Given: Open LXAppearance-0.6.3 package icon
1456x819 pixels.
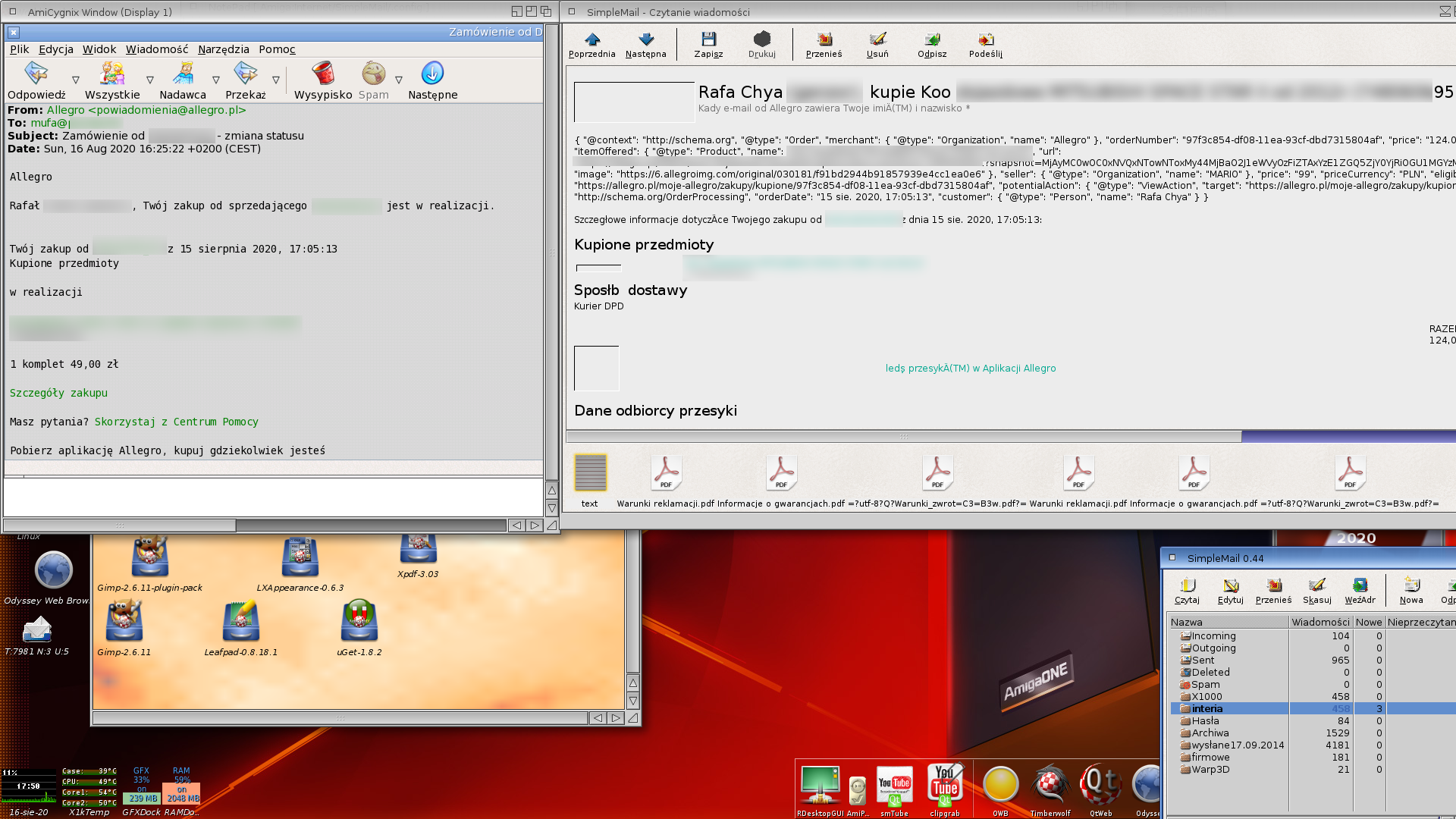Looking at the screenshot, I should tap(300, 557).
